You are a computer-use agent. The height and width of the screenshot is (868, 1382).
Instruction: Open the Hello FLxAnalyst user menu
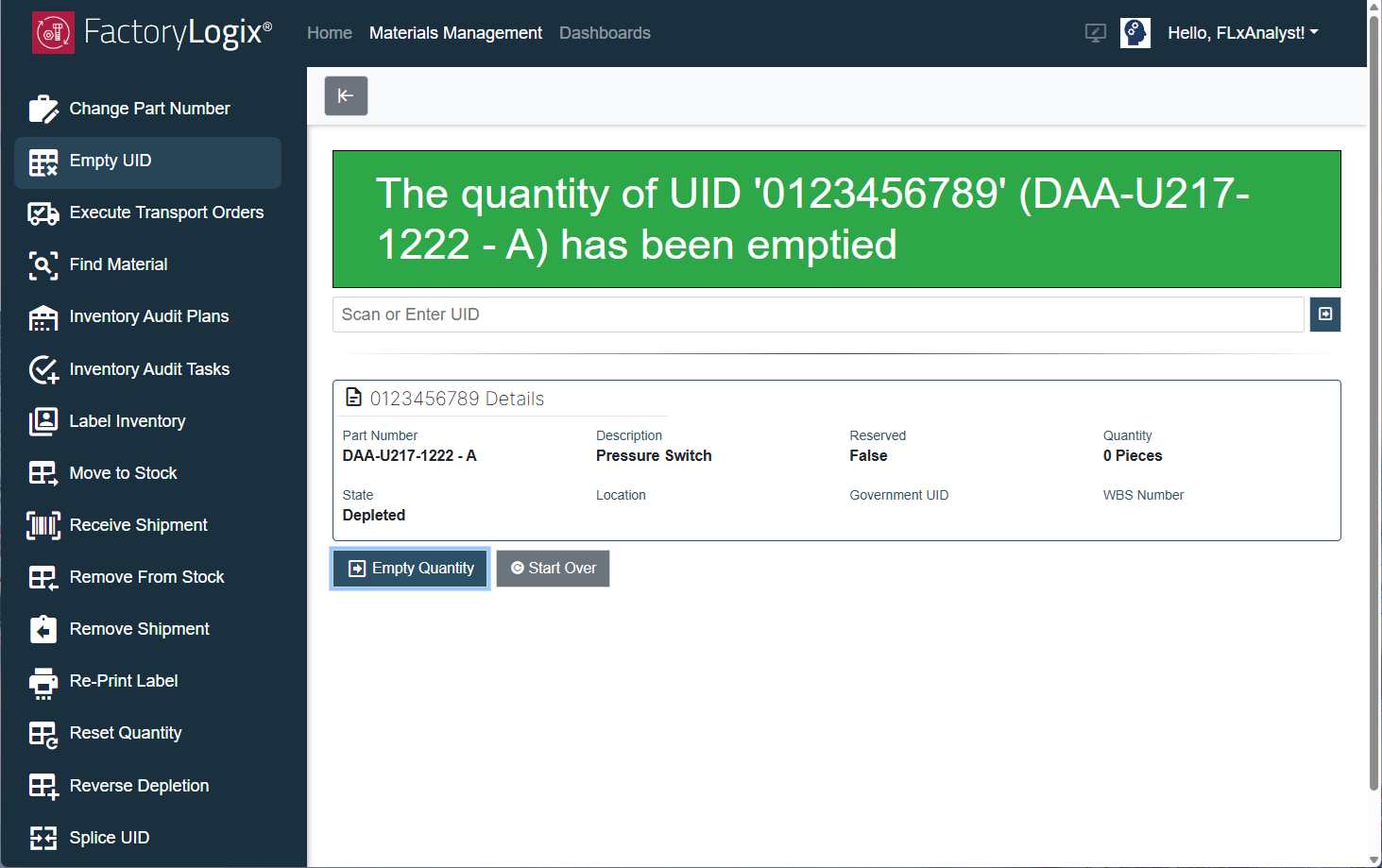[1242, 32]
